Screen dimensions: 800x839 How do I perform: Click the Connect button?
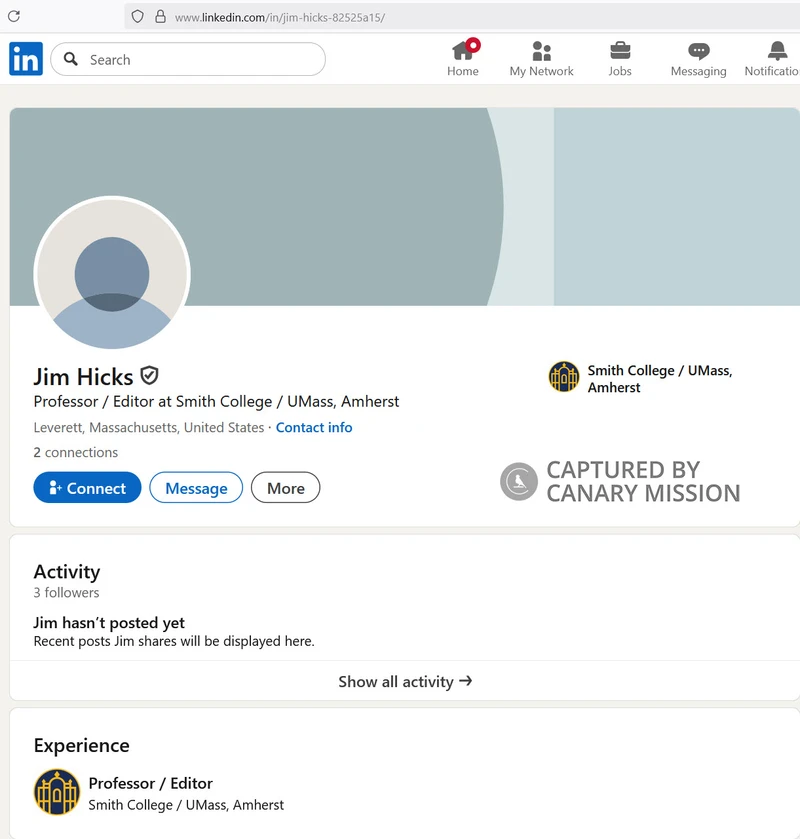click(x=87, y=487)
